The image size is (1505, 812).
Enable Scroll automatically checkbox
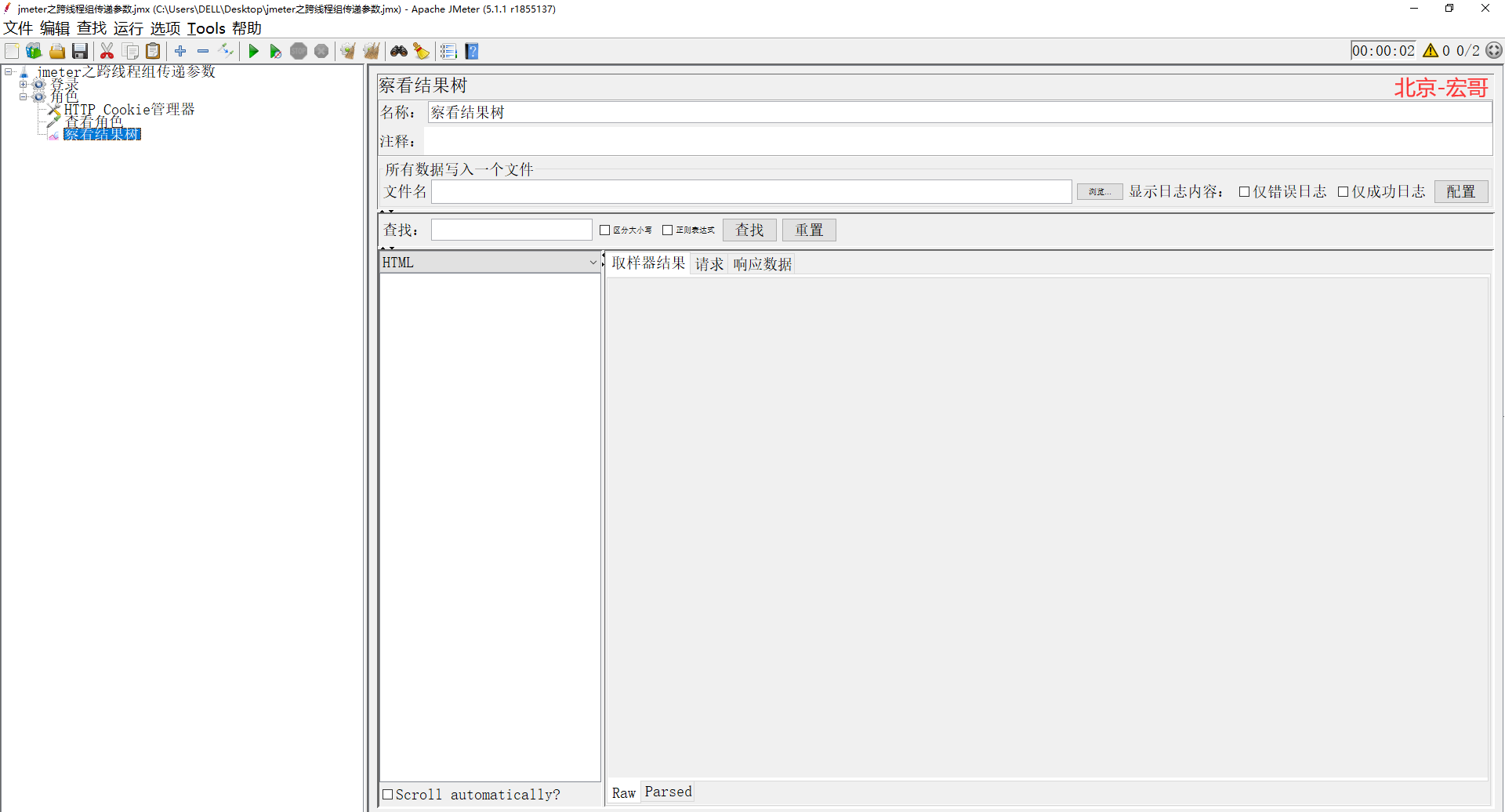coord(387,794)
